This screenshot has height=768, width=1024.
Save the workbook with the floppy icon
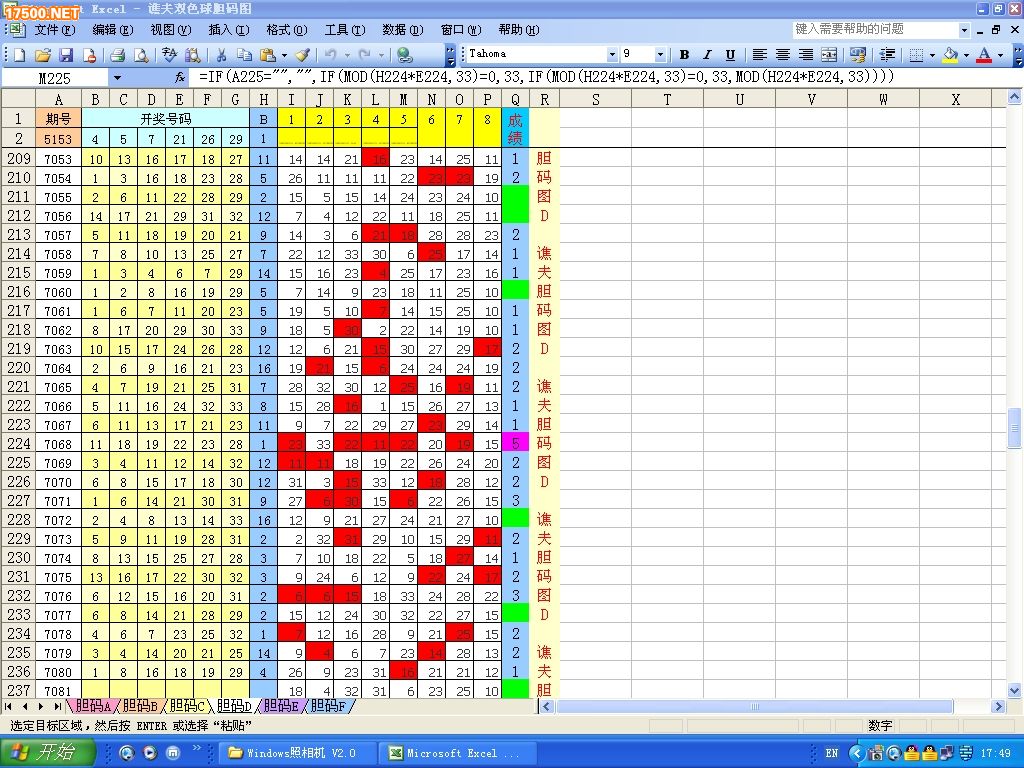(x=66, y=55)
